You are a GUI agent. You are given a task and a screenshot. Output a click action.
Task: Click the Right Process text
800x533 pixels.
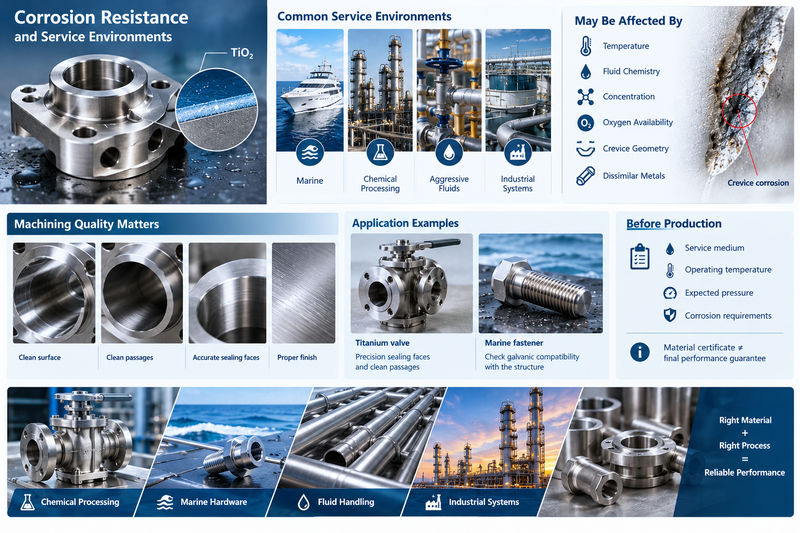pos(744,446)
